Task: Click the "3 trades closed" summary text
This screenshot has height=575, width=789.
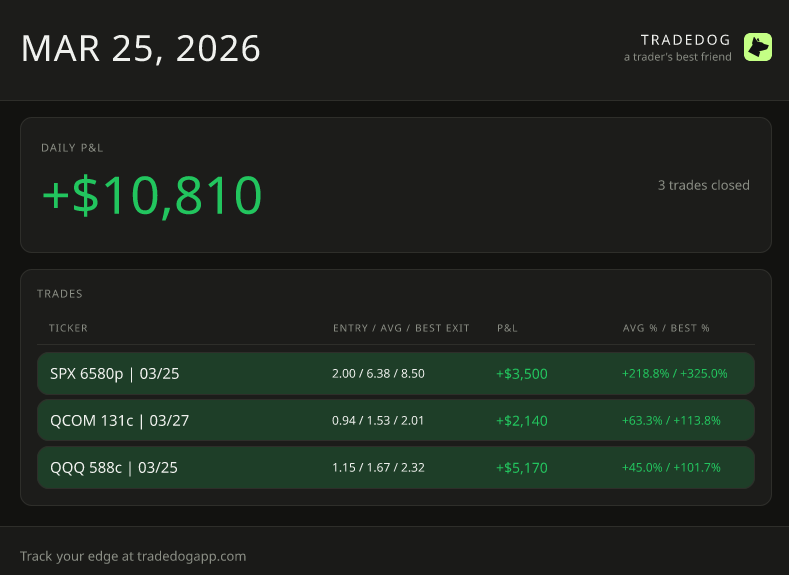Action: [x=703, y=185]
